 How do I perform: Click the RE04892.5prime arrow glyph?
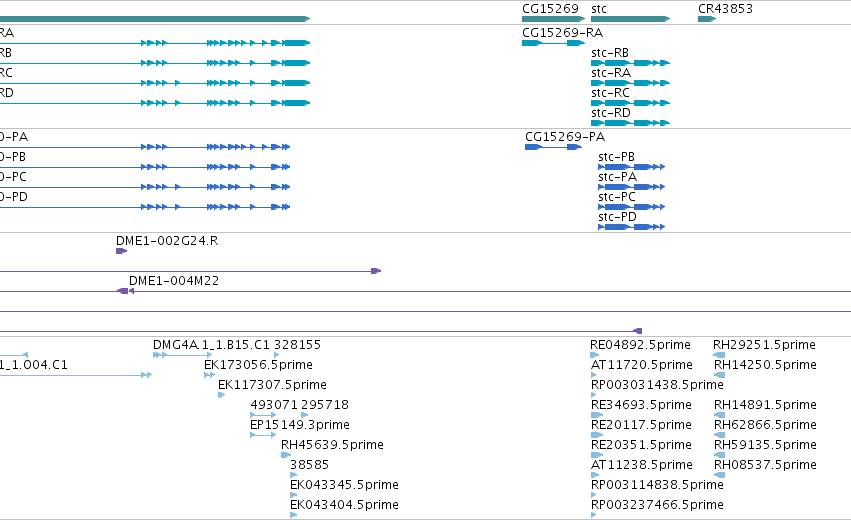click(595, 355)
